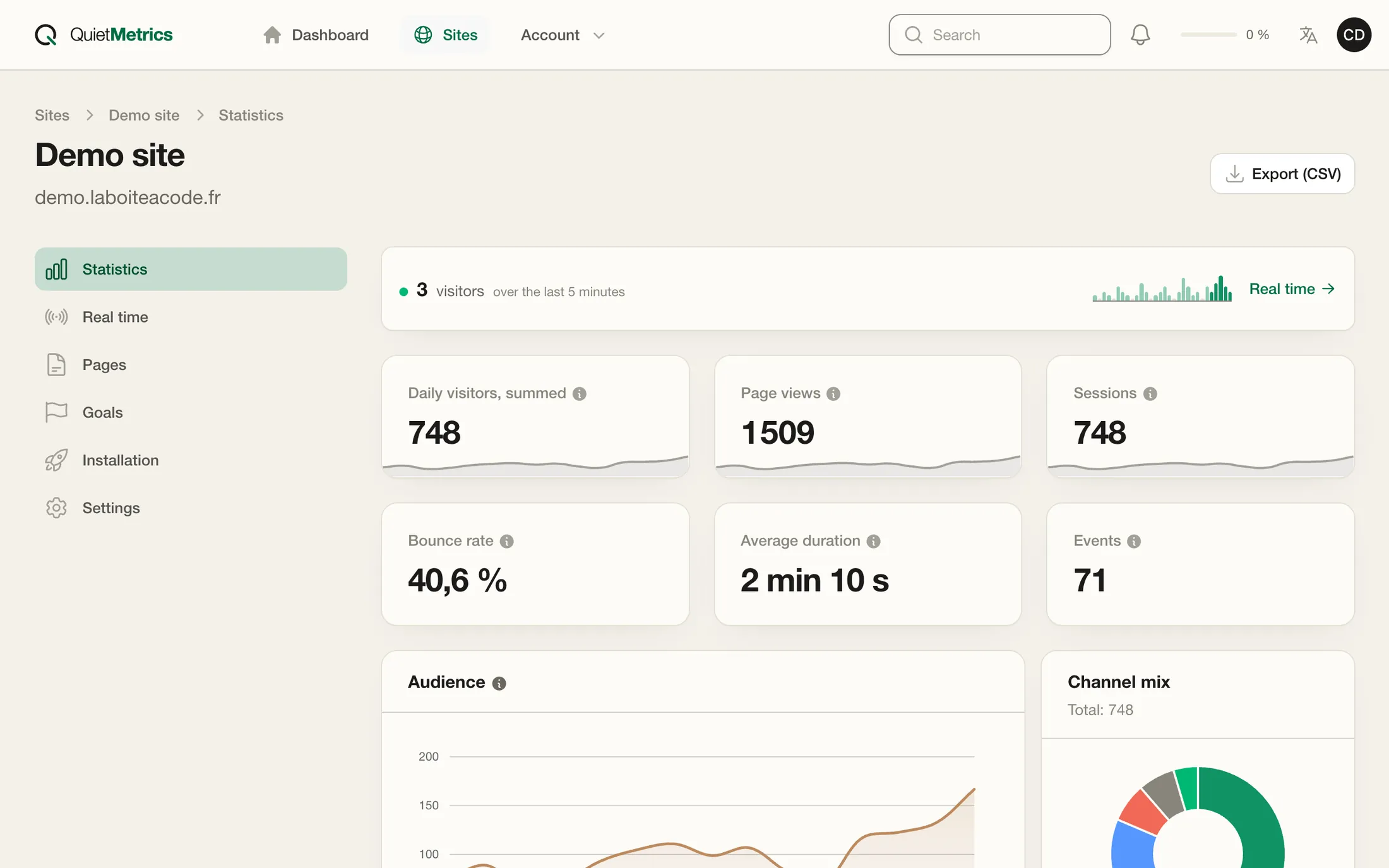Click the arrow next to Real time link
The image size is (1389, 868).
[1328, 288]
